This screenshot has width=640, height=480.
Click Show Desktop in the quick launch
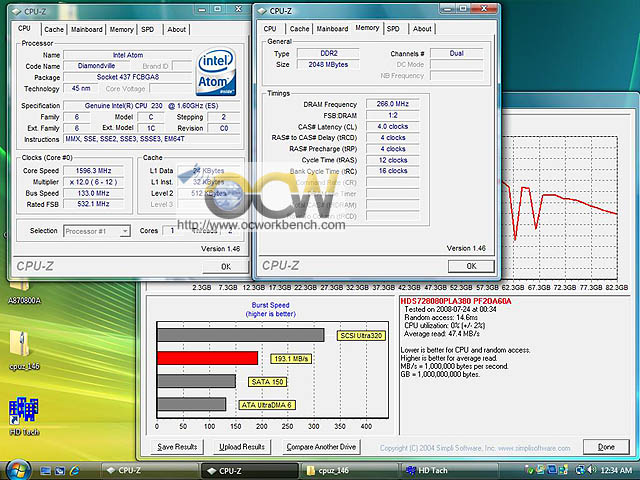(x=45, y=471)
